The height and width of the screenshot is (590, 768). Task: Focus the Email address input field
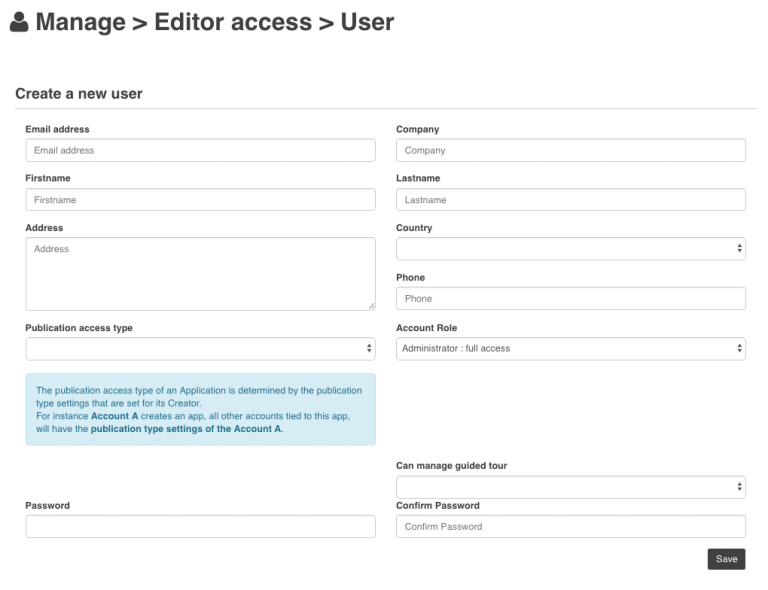coord(200,150)
